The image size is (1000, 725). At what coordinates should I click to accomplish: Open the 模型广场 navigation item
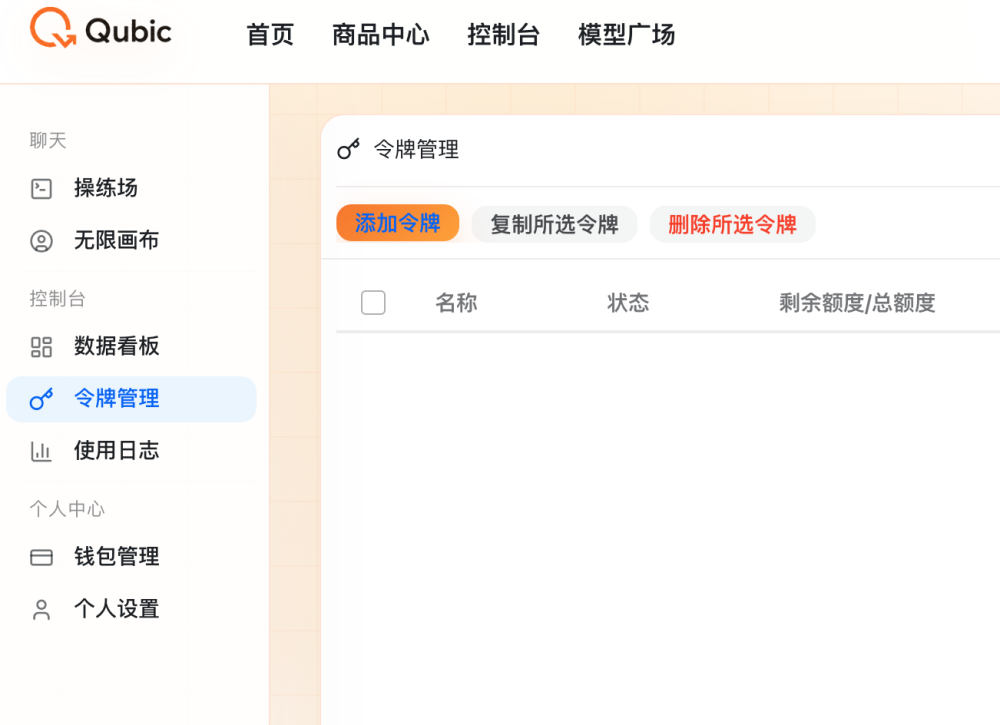(626, 34)
